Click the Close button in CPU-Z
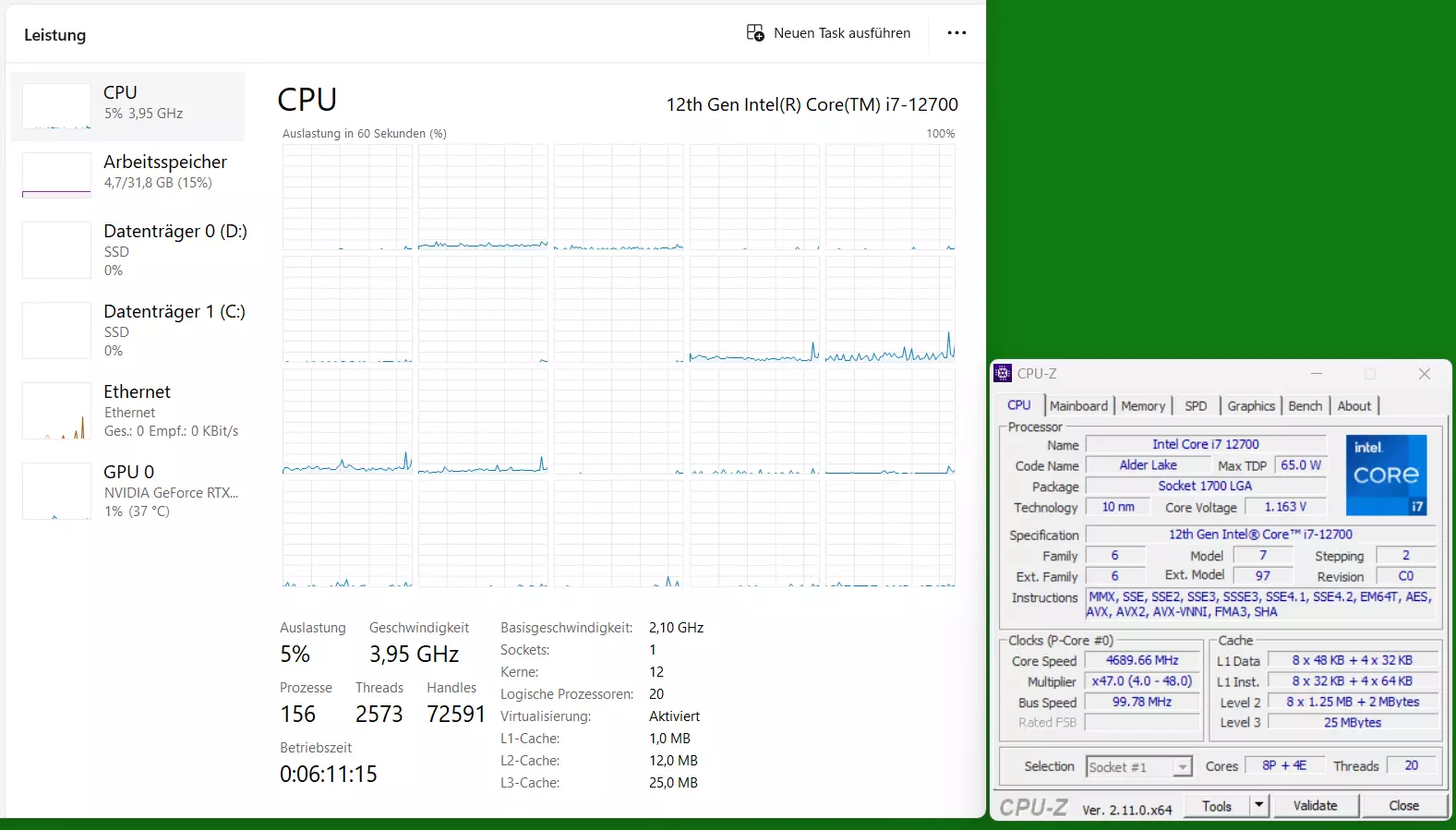Screen dimensions: 1456x830 (1403, 806)
